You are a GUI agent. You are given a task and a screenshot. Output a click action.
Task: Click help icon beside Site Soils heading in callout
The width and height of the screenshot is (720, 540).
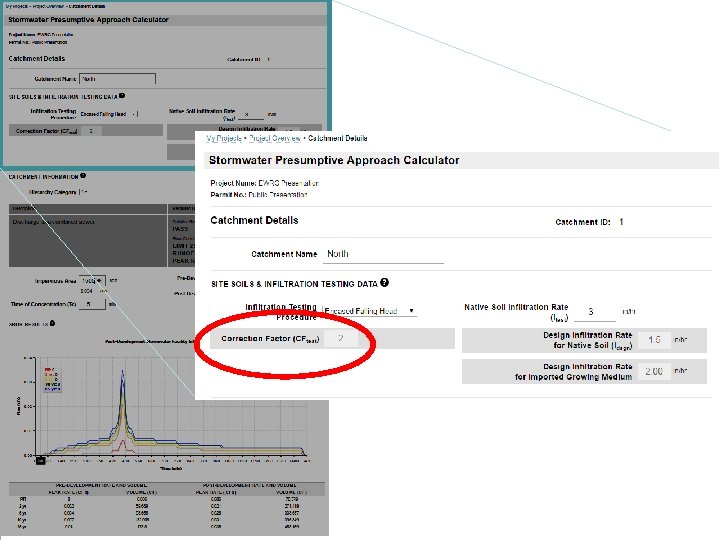pyautogui.click(x=384, y=283)
